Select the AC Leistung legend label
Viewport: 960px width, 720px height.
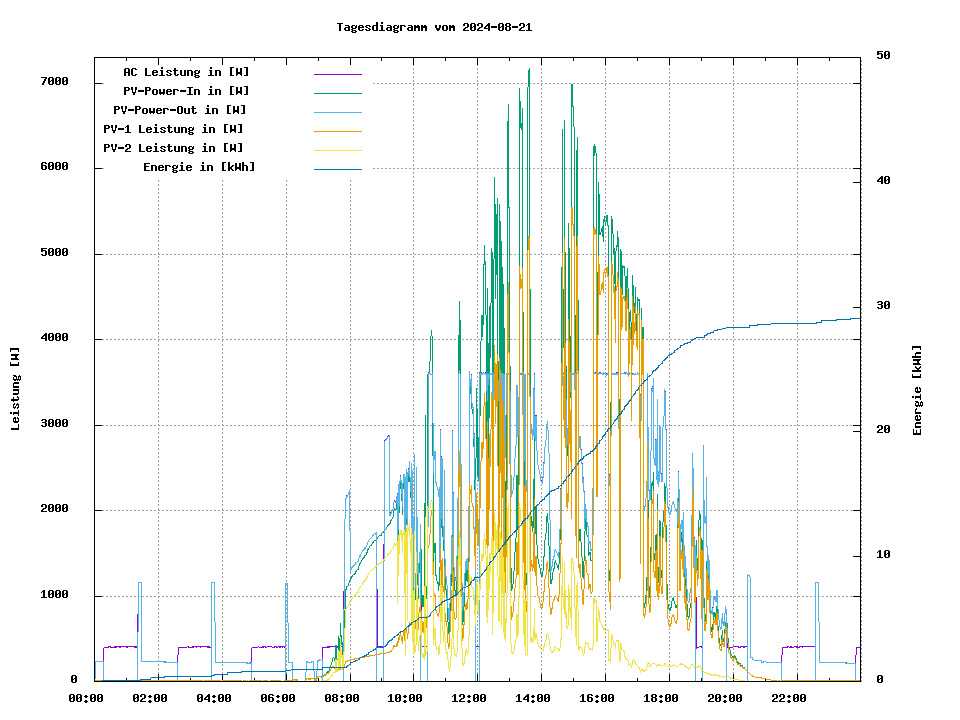[186, 72]
